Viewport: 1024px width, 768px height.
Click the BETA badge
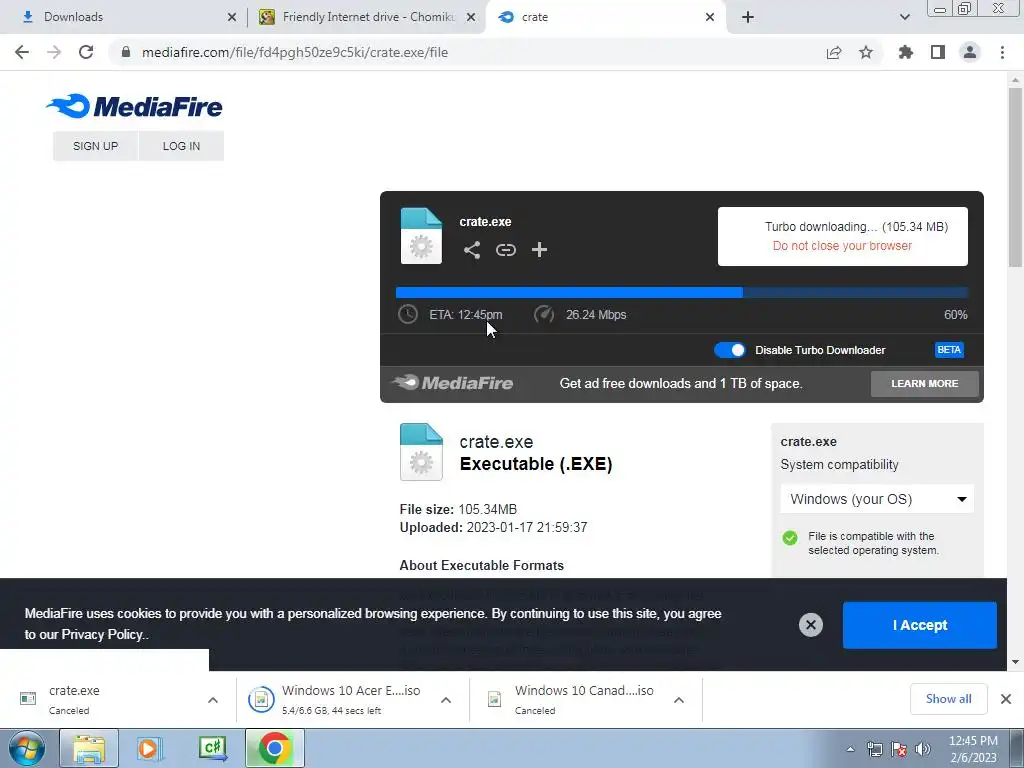pyautogui.click(x=949, y=350)
